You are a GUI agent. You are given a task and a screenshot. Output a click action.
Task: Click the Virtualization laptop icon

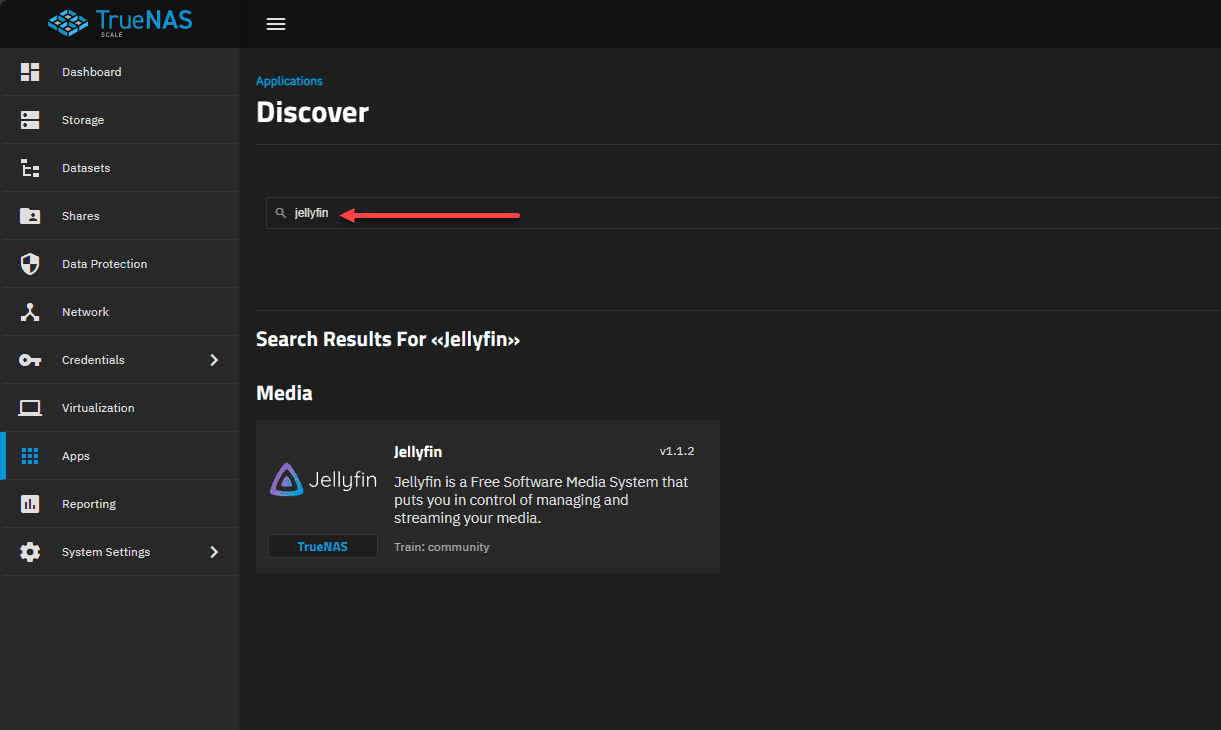coord(30,408)
